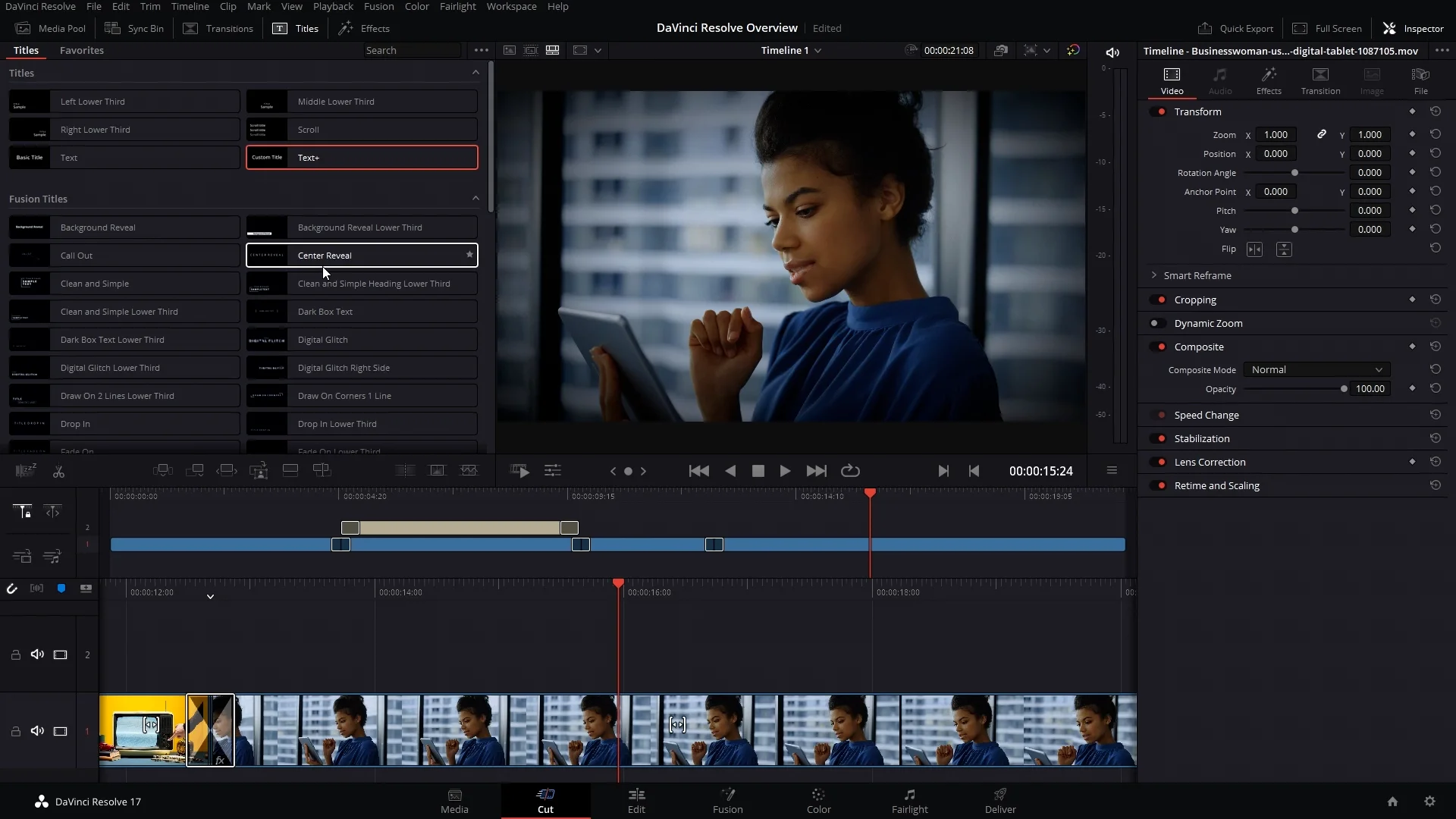The height and width of the screenshot is (819, 1456).
Task: Reset the Transform section values
Action: 1435,111
